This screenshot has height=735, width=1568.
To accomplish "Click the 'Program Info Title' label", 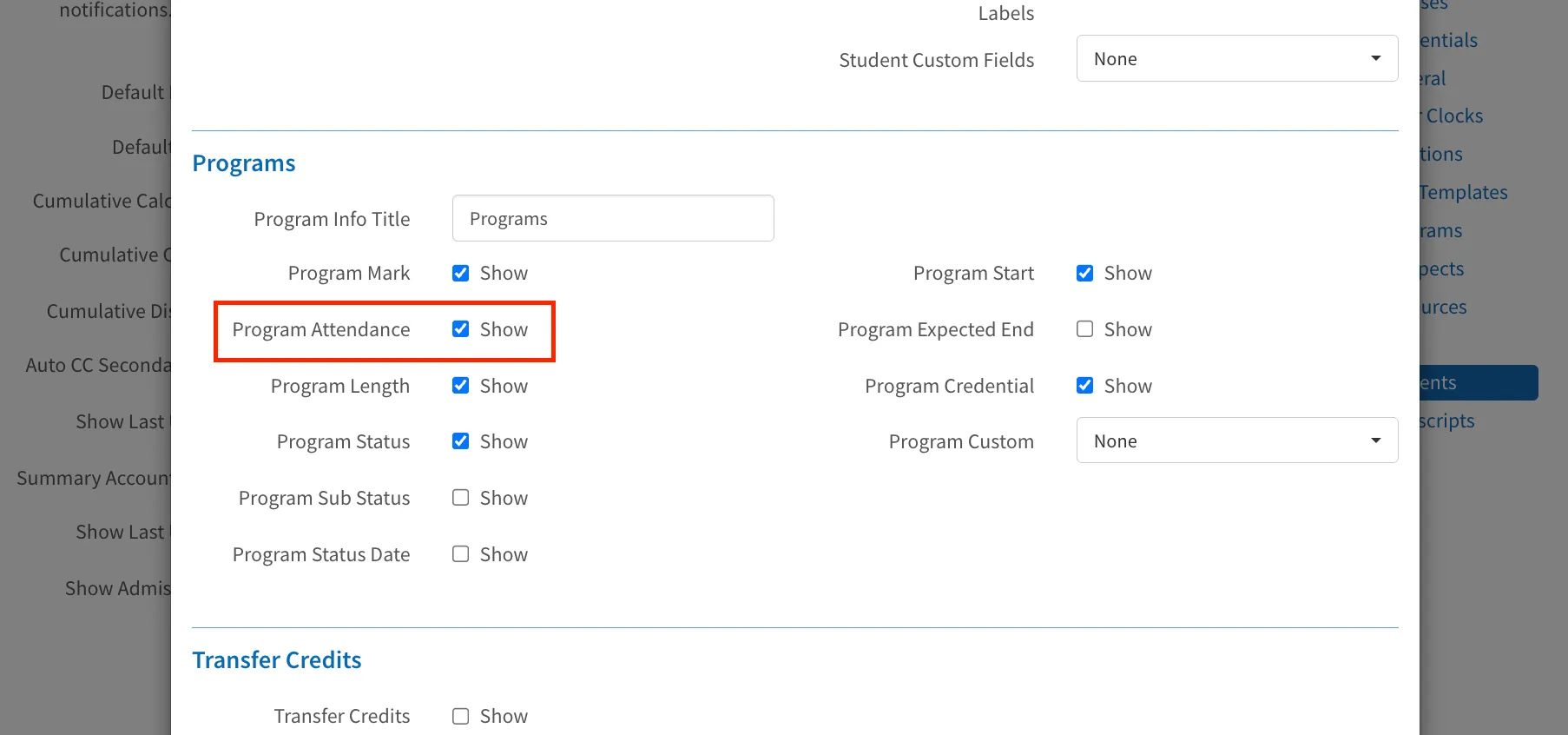I will [332, 219].
